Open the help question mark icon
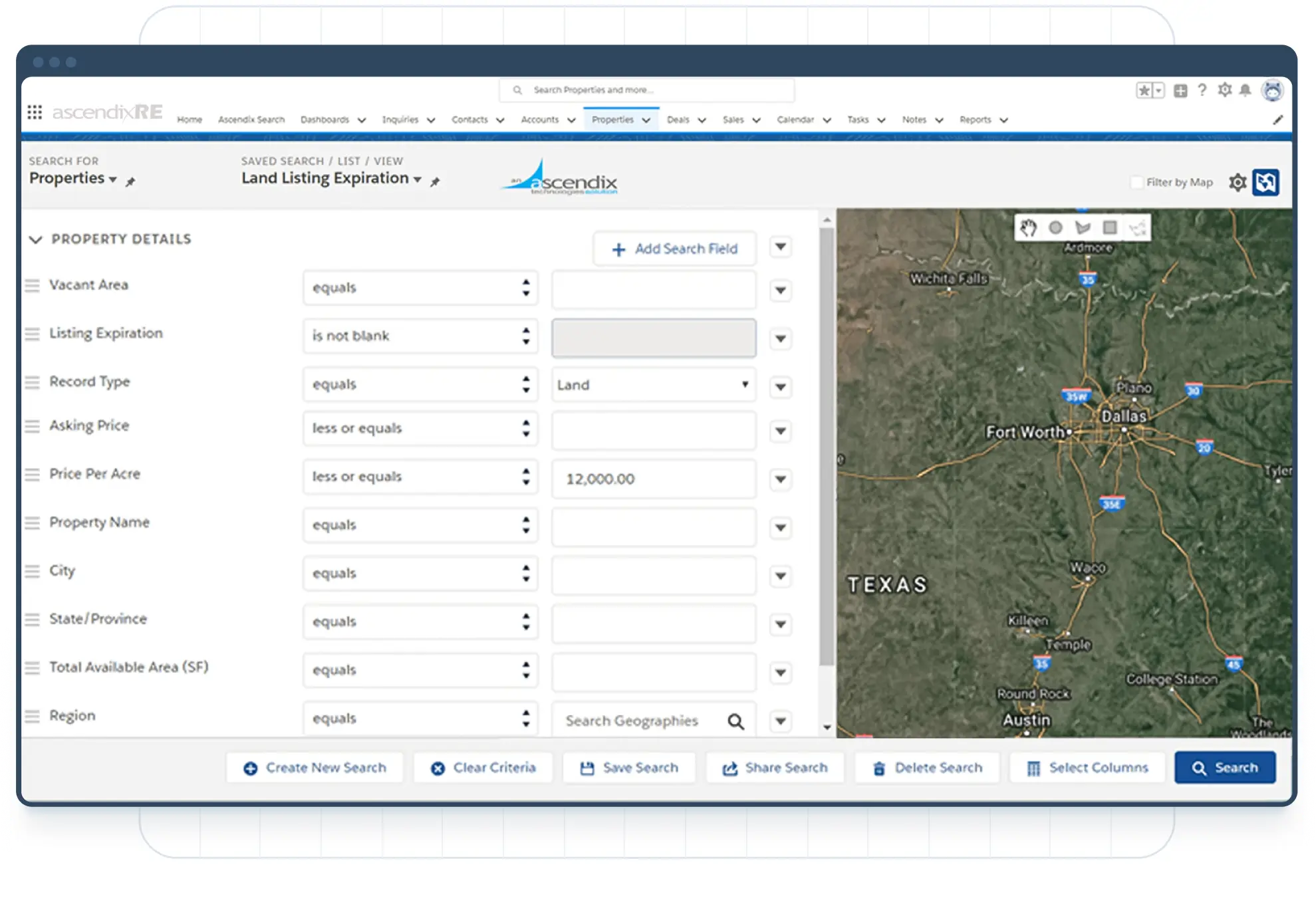 coord(1202,90)
